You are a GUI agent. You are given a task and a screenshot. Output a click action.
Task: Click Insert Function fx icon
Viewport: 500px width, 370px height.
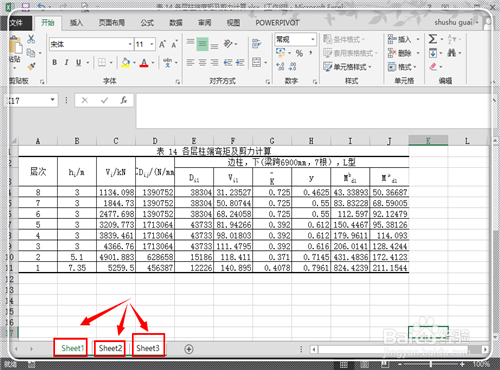tap(124, 100)
